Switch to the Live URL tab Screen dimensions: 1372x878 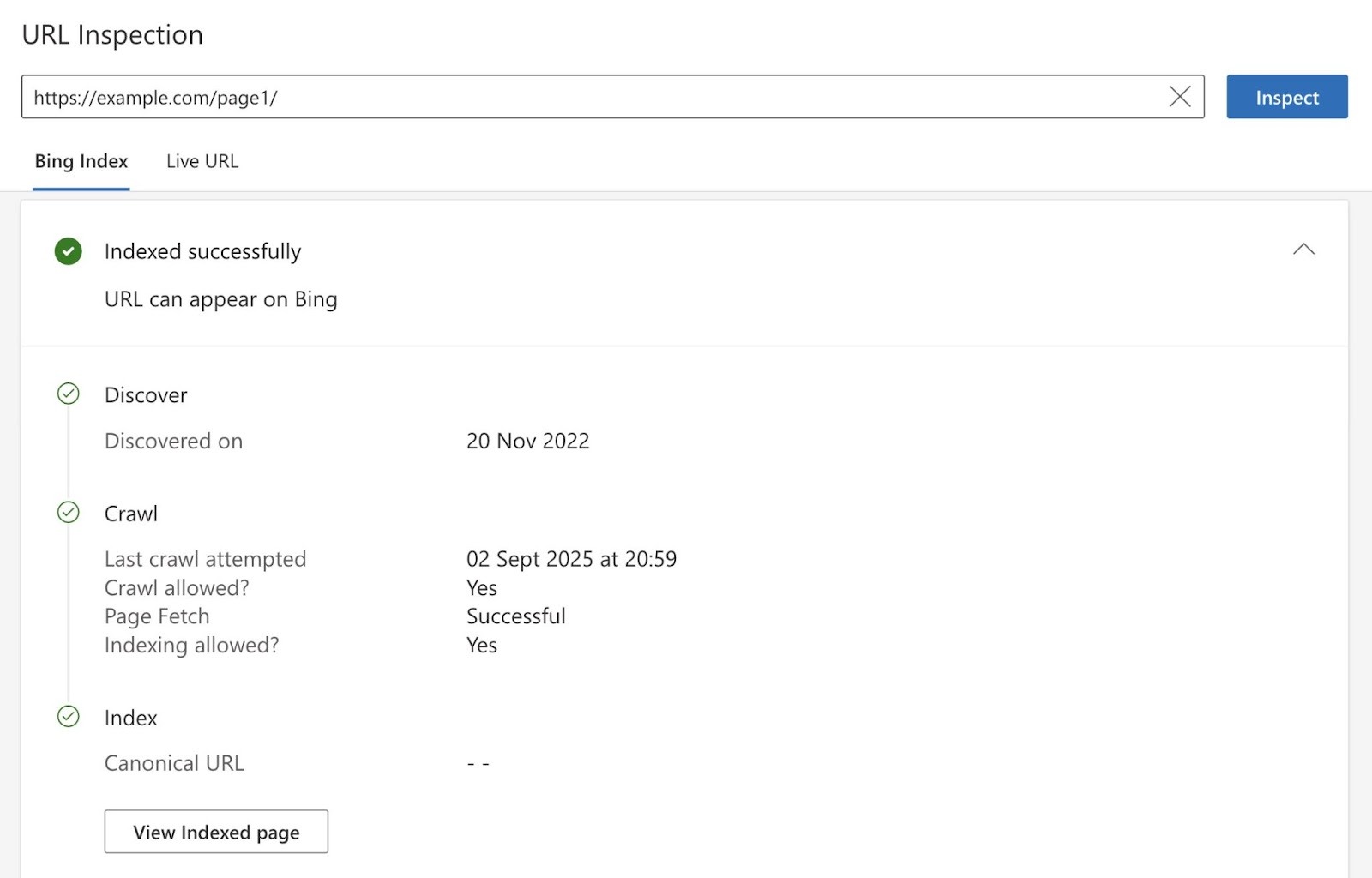tap(202, 161)
